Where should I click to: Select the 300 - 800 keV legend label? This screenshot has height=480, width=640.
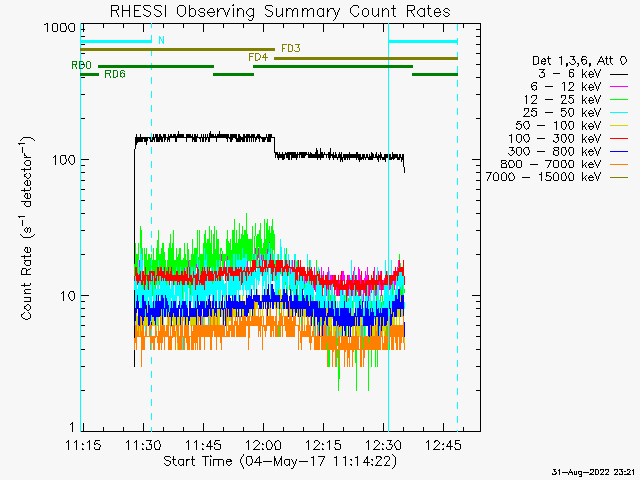[x=555, y=151]
